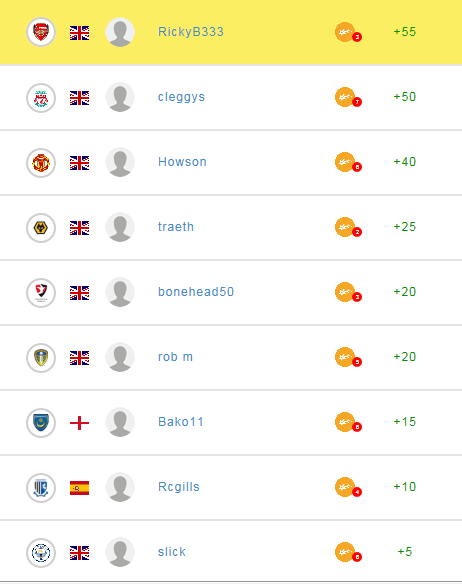
Task: Open the Rcgills username link
Action: pos(179,487)
